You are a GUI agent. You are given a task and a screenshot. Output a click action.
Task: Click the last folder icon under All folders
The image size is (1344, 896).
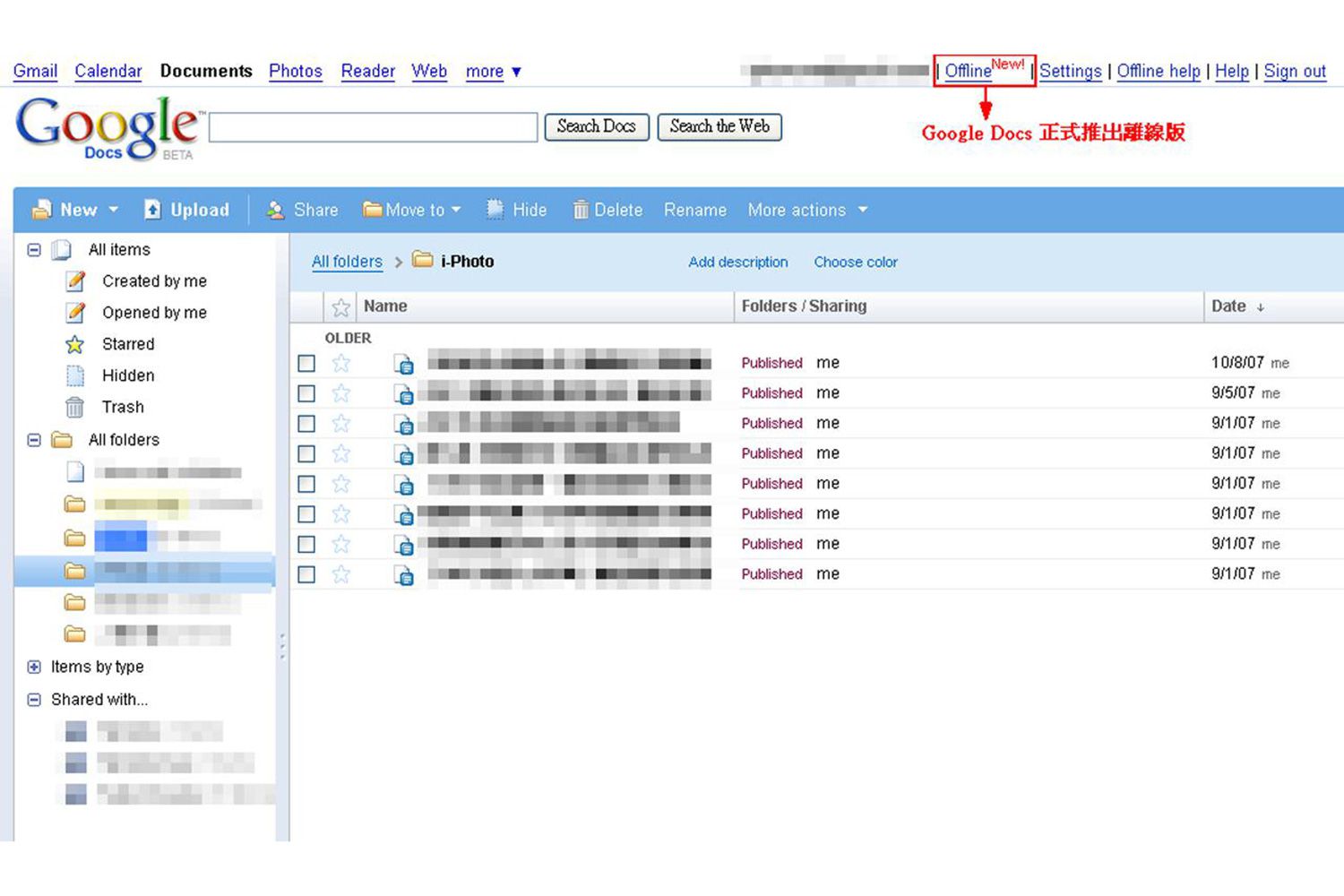[x=75, y=634]
